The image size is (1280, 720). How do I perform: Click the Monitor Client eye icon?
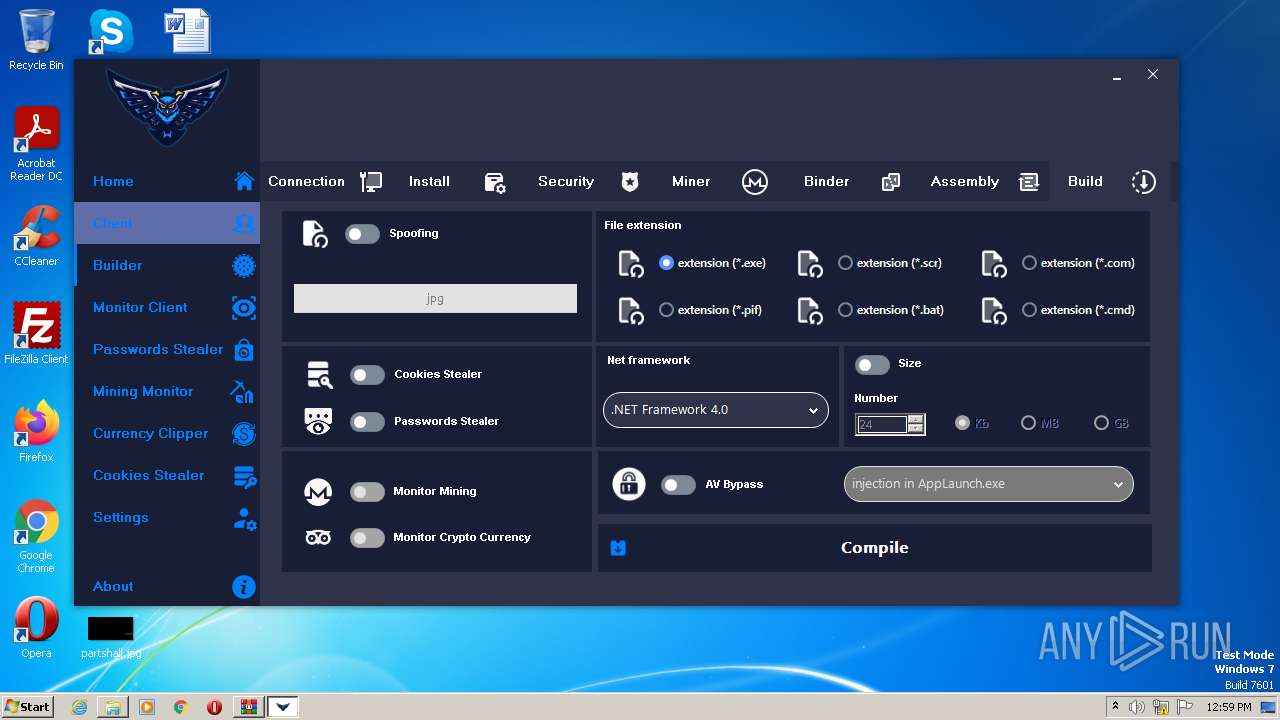(x=244, y=307)
